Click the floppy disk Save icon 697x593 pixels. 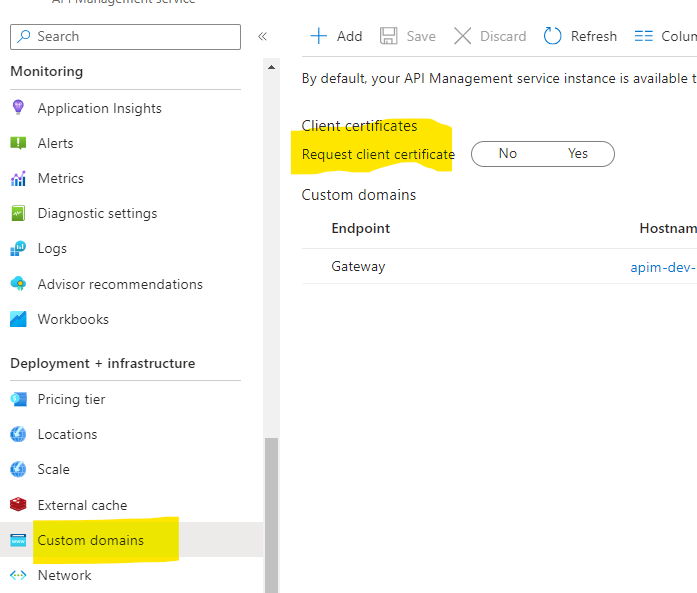[389, 36]
